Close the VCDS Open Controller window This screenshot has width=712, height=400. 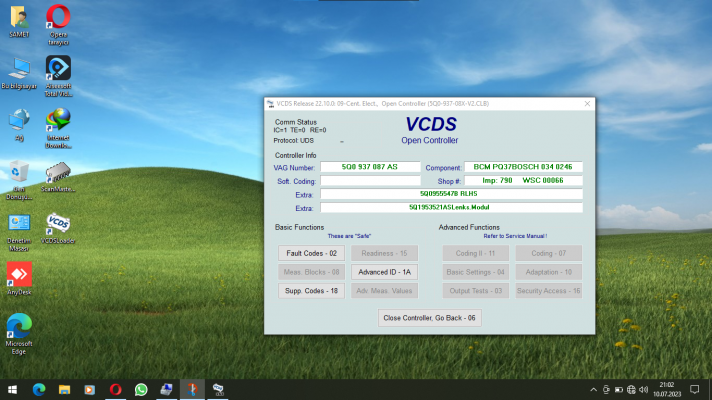587,104
